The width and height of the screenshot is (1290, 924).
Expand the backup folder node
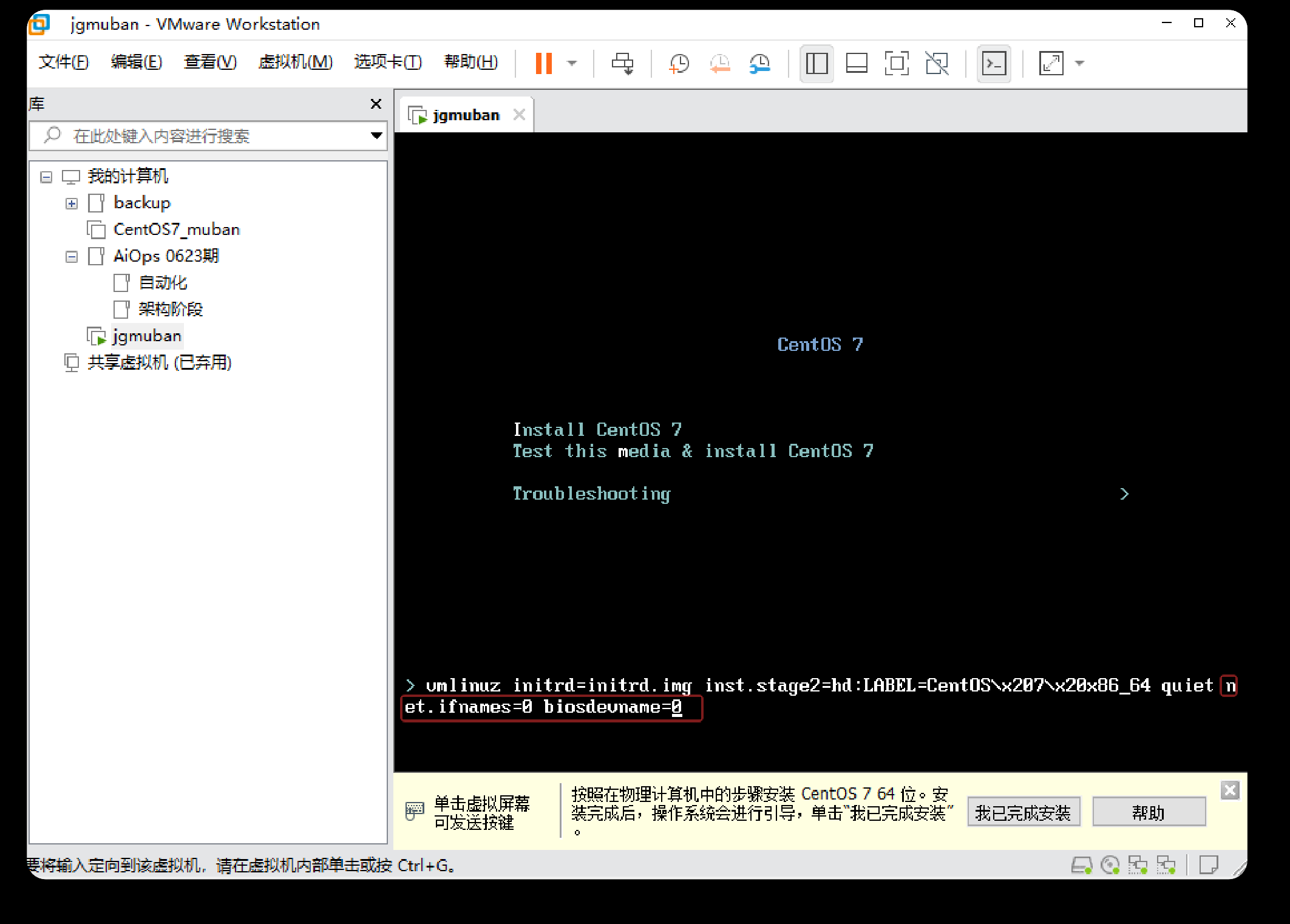click(x=72, y=203)
